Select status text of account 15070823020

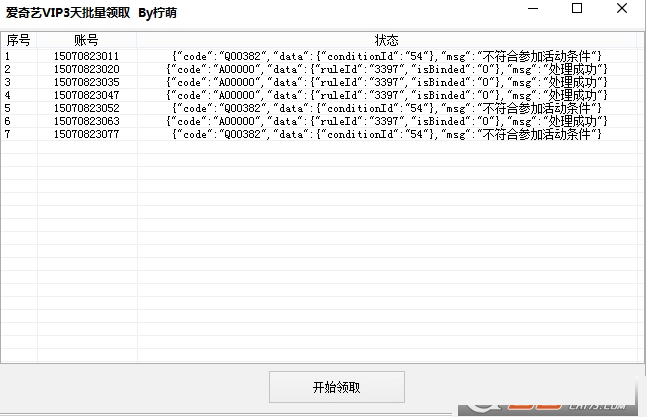pos(387,69)
